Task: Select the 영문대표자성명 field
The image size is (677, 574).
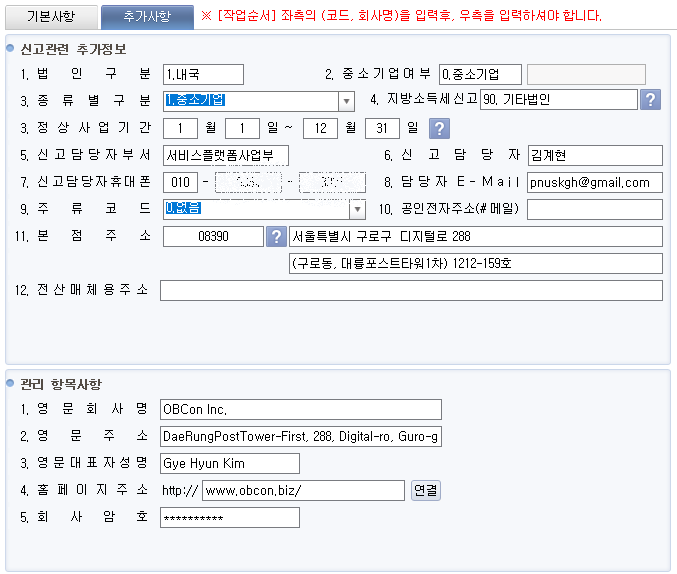Action: pyautogui.click(x=229, y=463)
